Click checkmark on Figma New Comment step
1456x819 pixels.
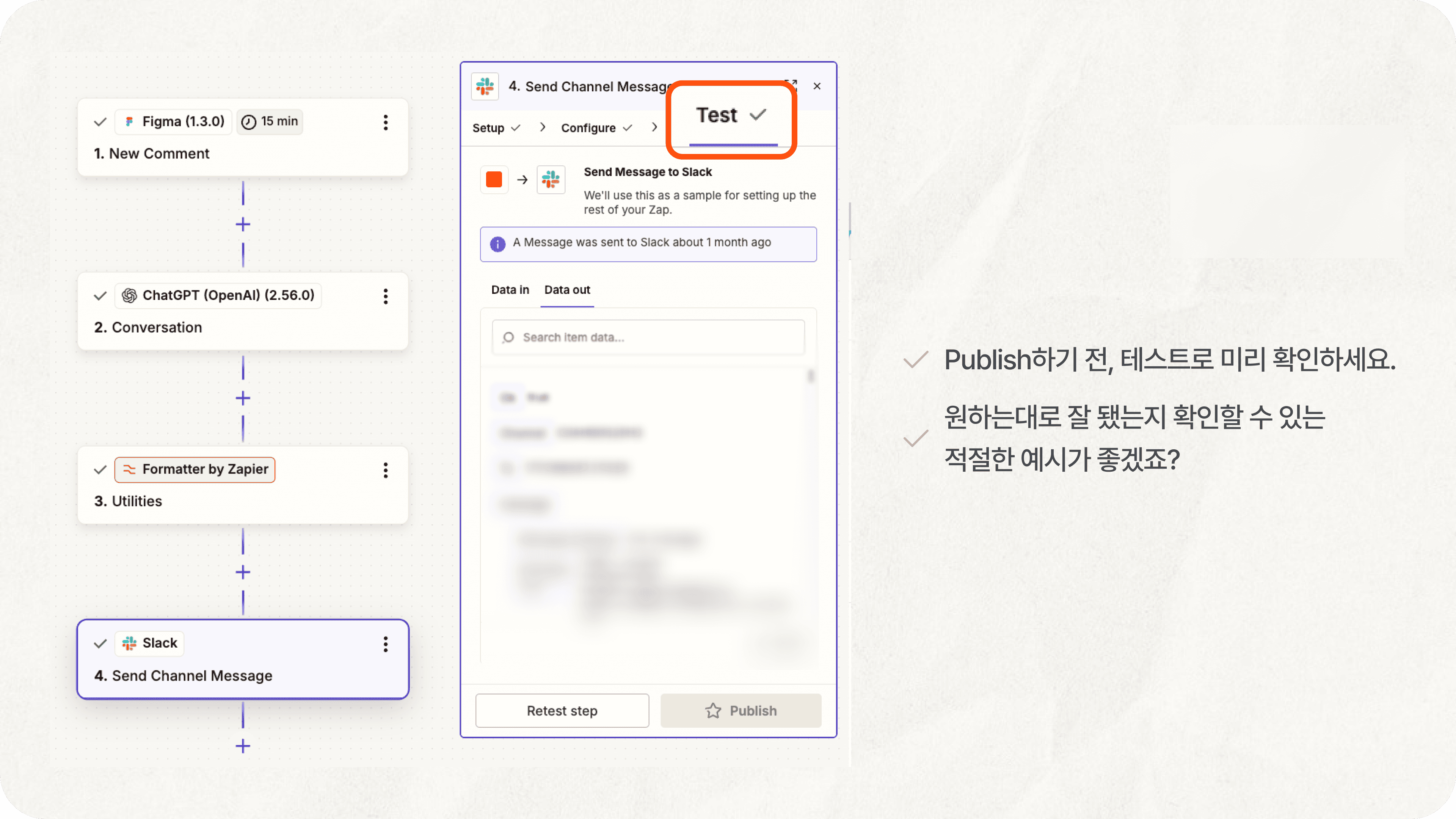100,122
